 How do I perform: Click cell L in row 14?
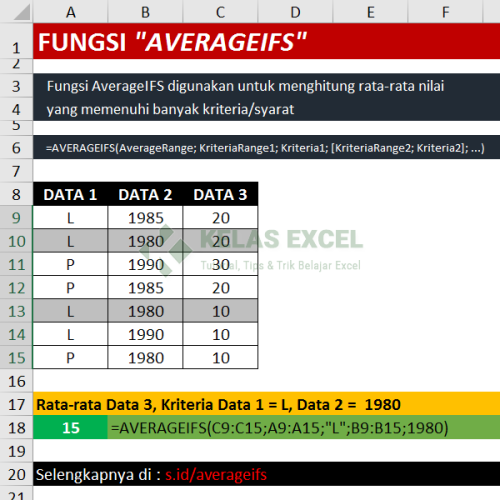point(70,334)
